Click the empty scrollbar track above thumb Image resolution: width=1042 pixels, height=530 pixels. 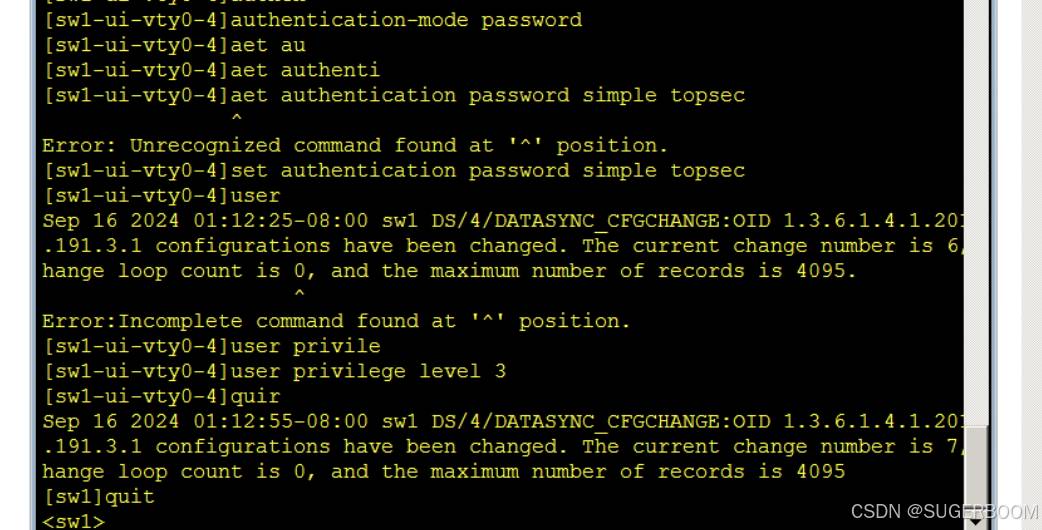(976, 213)
